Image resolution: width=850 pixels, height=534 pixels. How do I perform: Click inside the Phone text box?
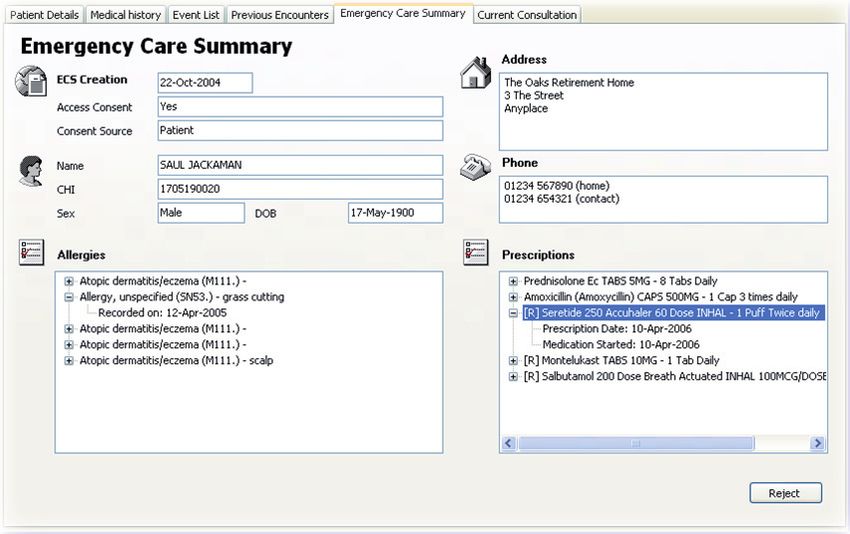click(664, 200)
